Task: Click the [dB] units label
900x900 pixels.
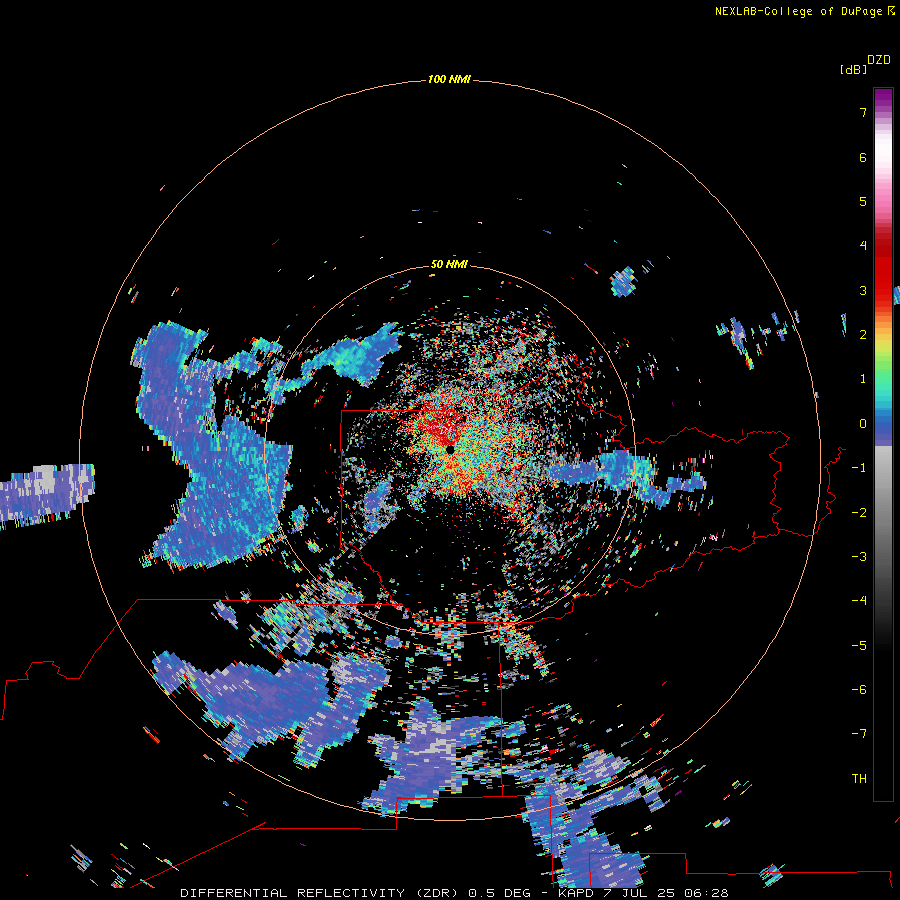Action: pos(853,69)
